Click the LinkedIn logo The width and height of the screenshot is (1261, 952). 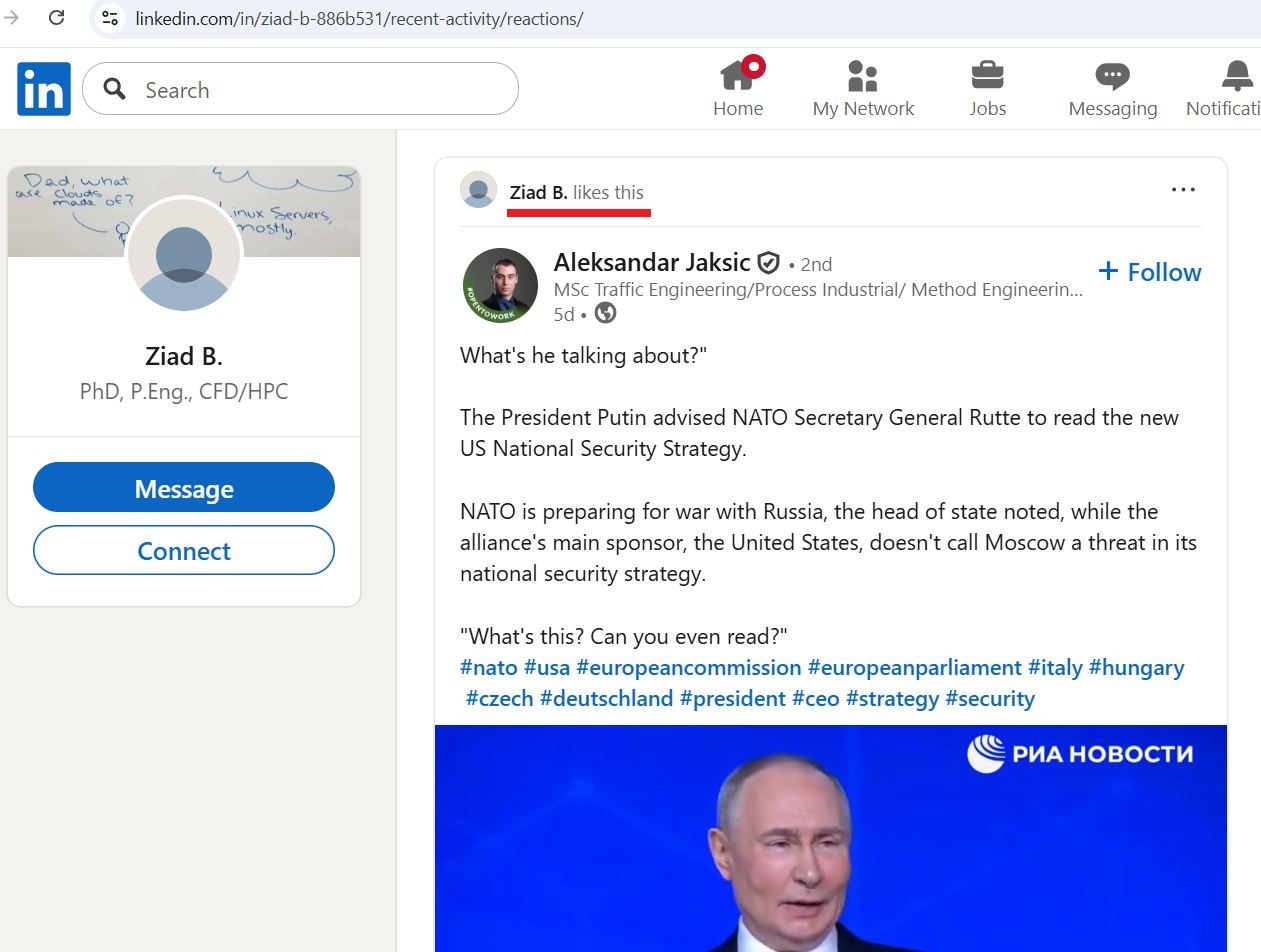tap(43, 89)
